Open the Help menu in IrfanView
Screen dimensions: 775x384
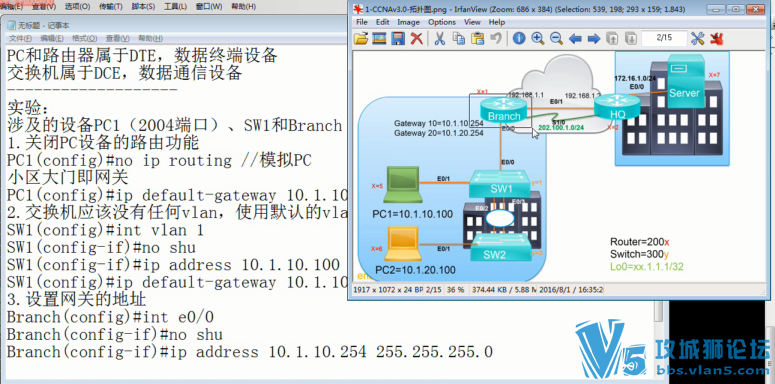(497, 22)
